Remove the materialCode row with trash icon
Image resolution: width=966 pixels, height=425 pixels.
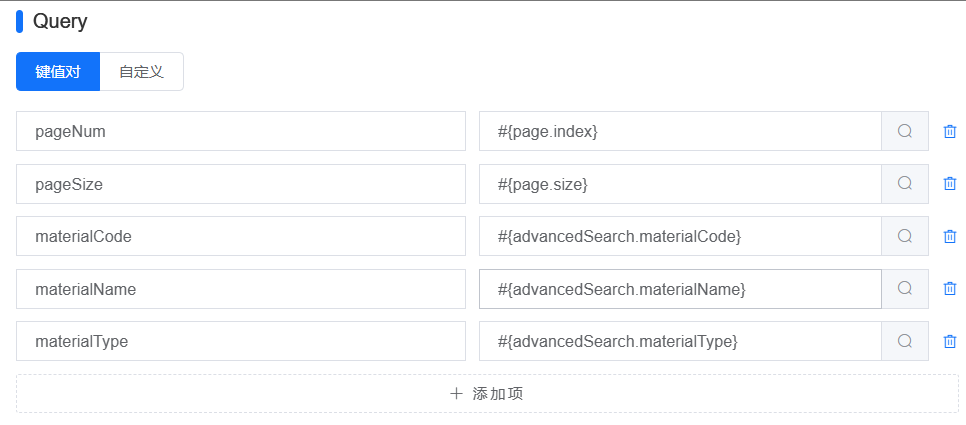tap(950, 236)
